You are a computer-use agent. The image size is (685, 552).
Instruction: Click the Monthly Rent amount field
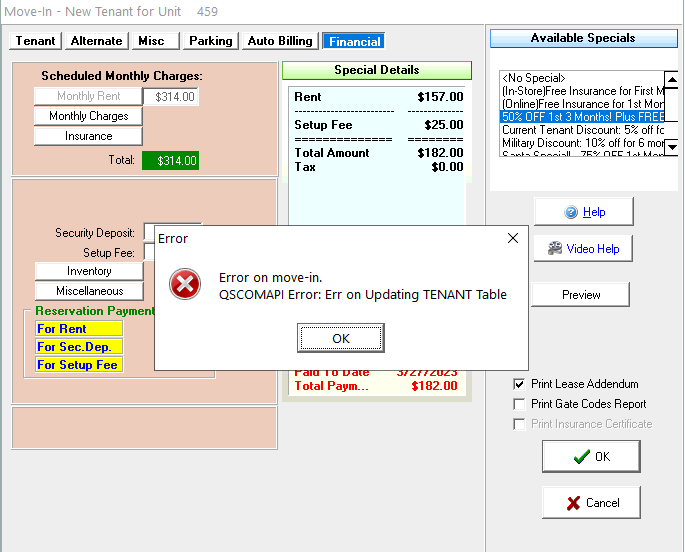[x=171, y=97]
